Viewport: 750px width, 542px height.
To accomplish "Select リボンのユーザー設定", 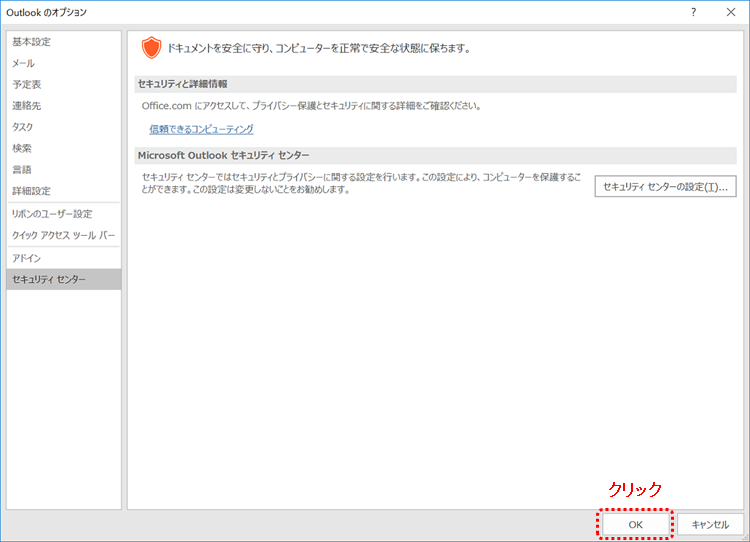I will [x=64, y=214].
